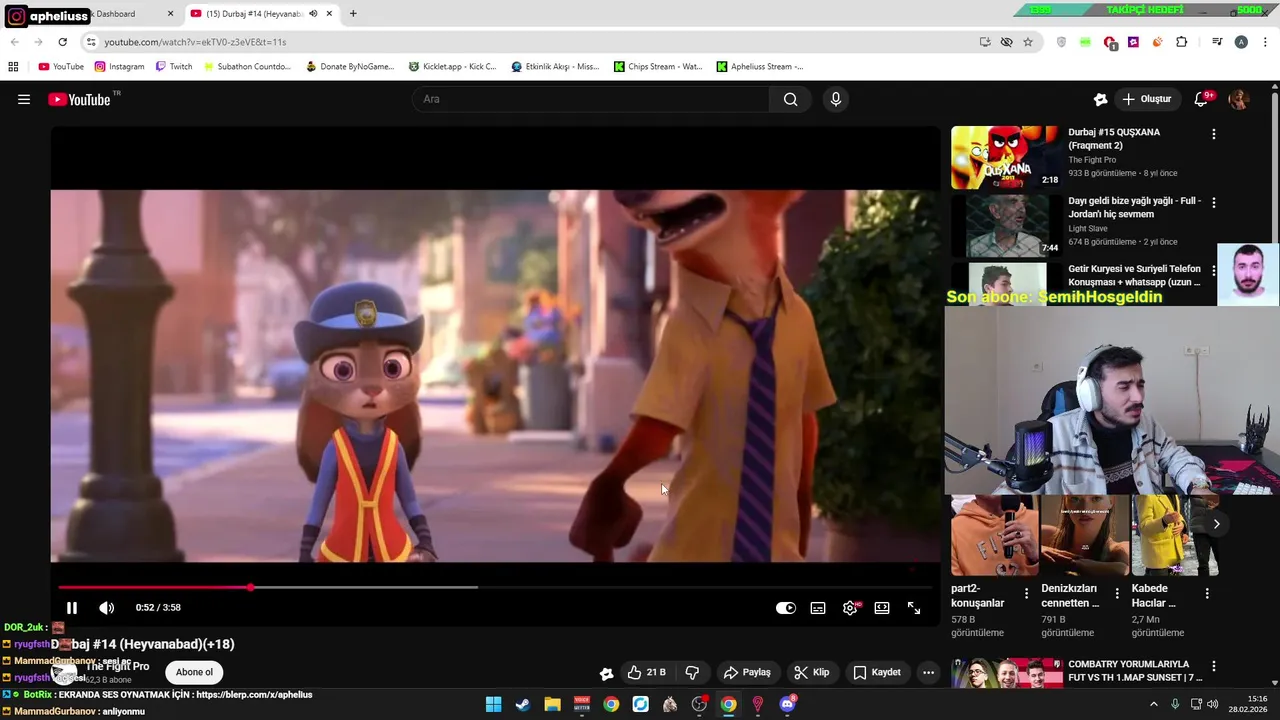Open the Dayı geldi bize yağlı thumbnail
The height and width of the screenshot is (720, 1280).
1006,226
